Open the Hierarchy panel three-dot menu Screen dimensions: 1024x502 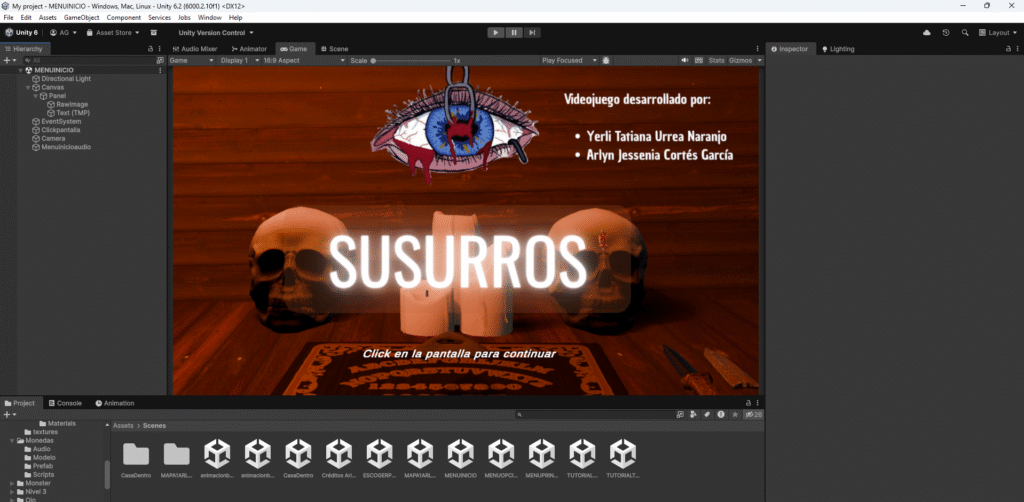pyautogui.click(x=159, y=49)
